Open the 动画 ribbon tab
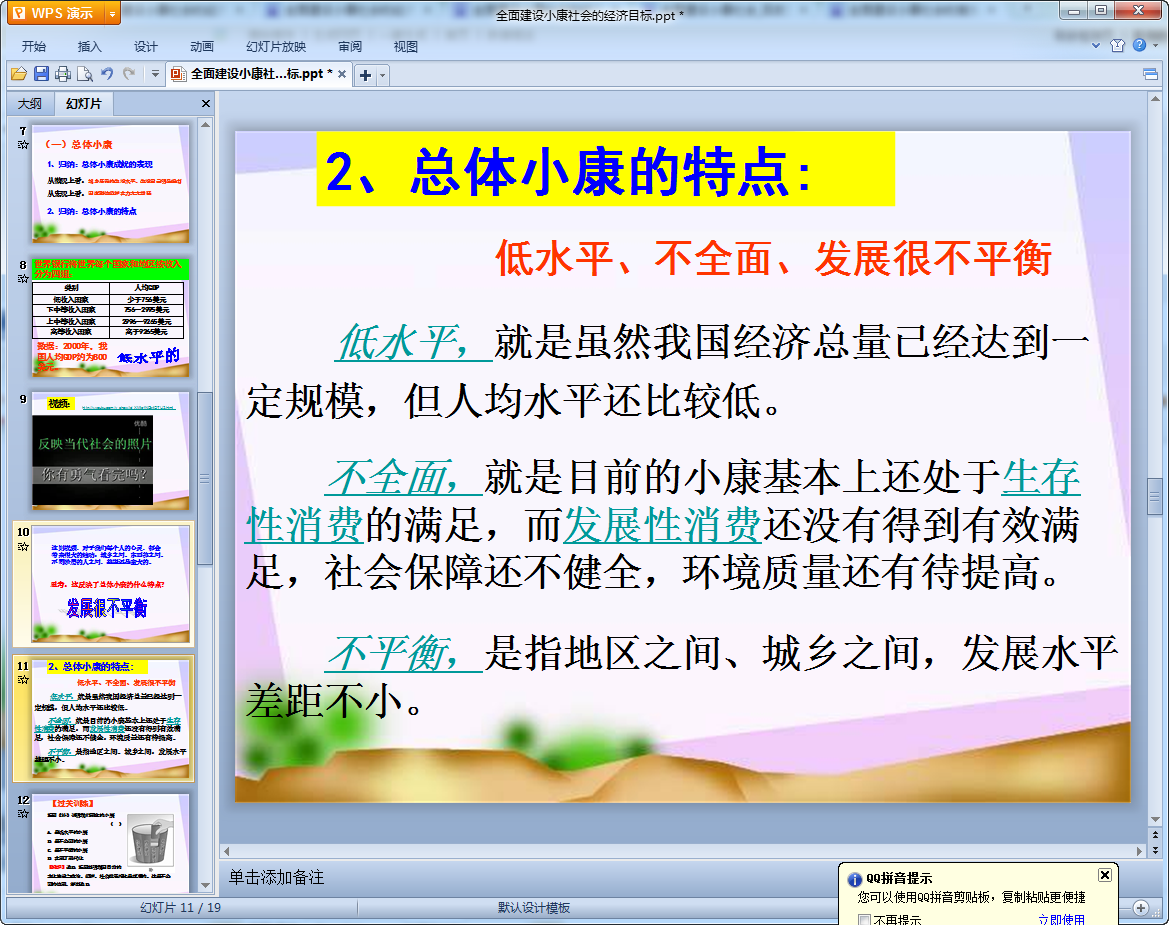The width and height of the screenshot is (1169, 925). (201, 46)
